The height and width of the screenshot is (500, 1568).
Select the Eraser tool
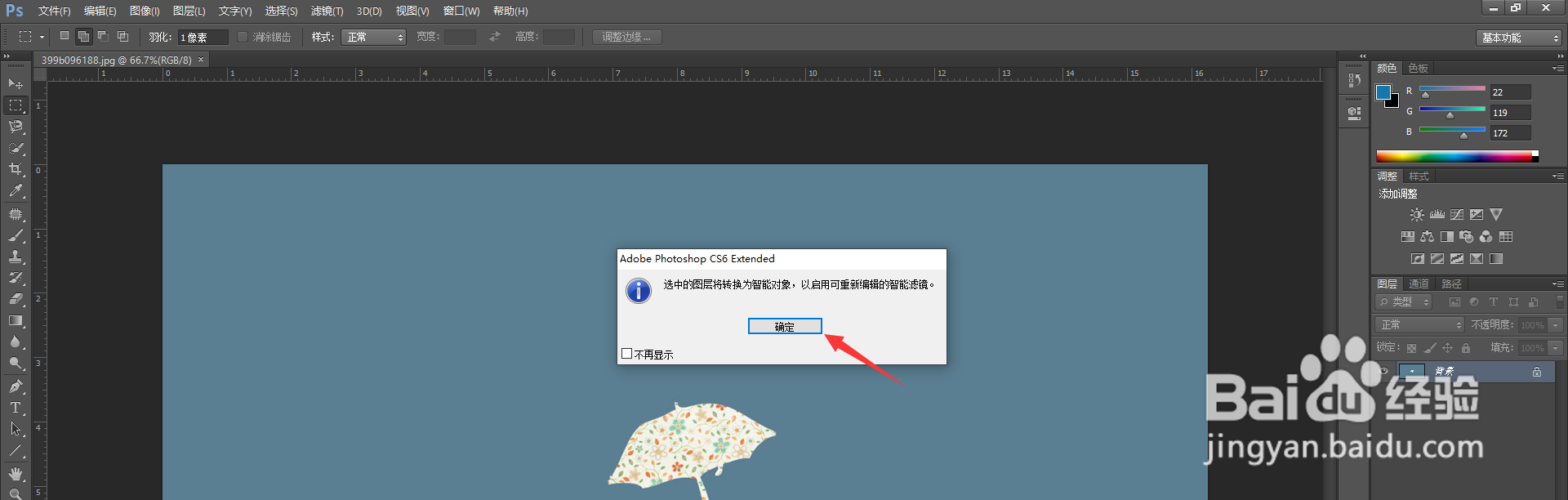(16, 299)
